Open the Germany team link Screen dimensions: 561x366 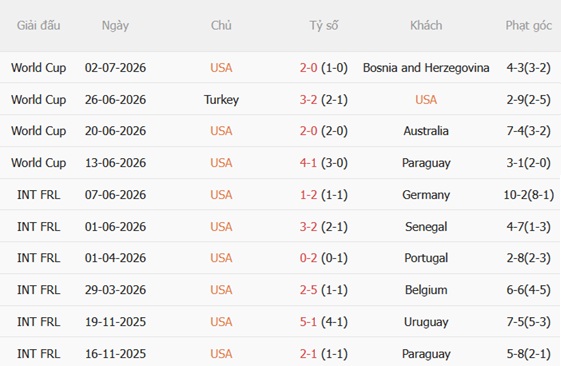(426, 195)
